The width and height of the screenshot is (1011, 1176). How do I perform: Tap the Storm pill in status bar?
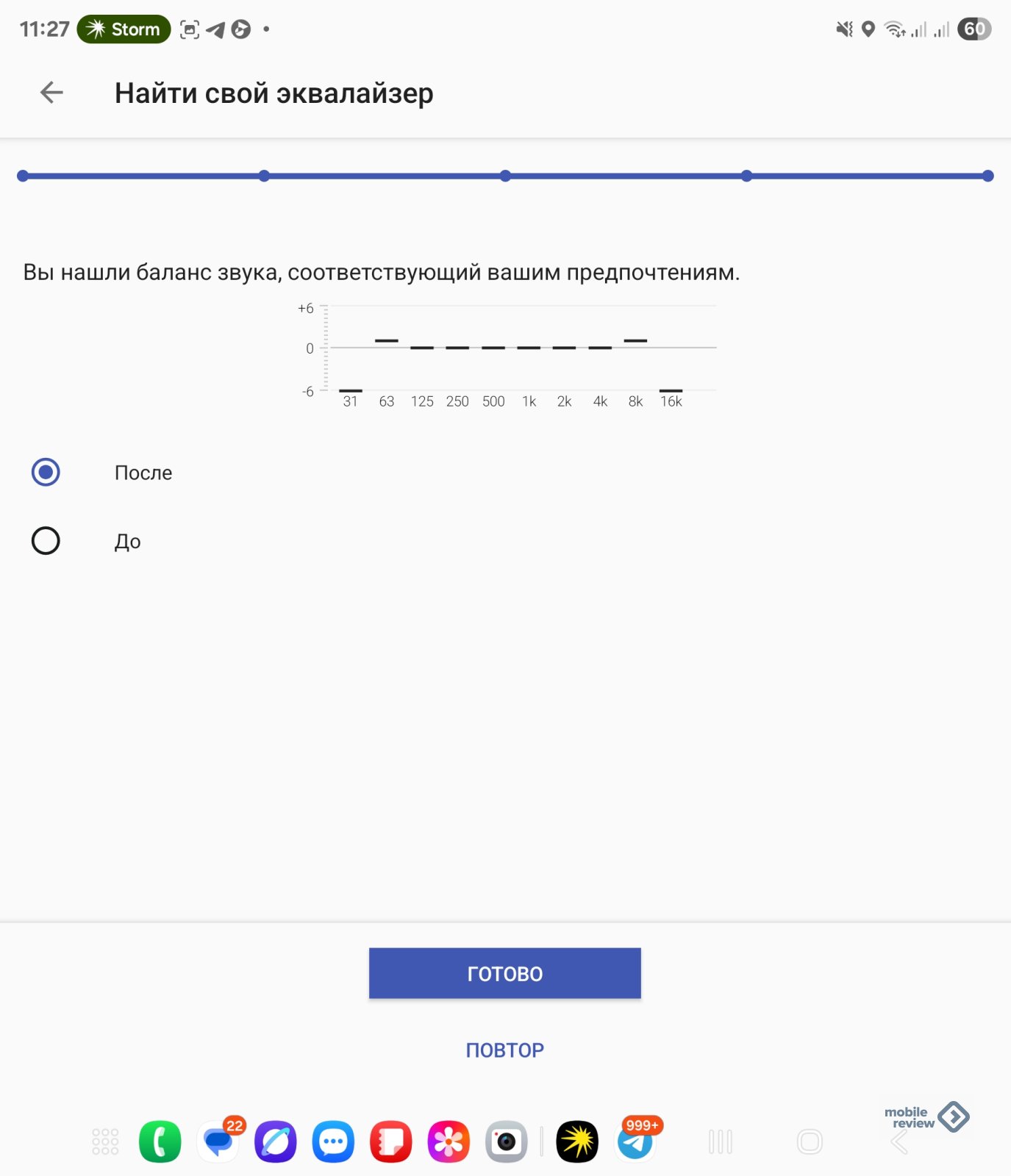[124, 29]
